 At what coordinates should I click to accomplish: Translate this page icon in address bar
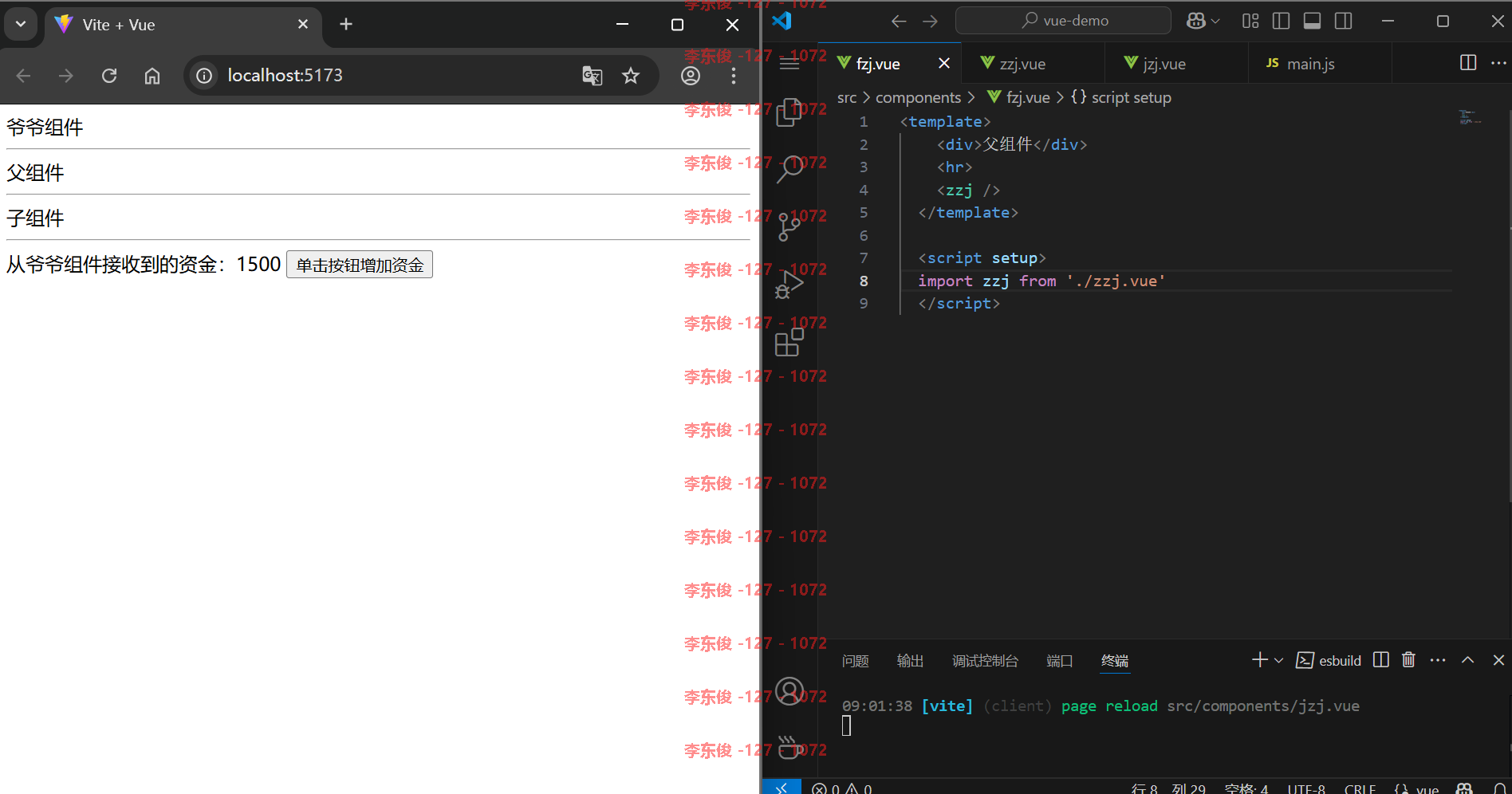pyautogui.click(x=592, y=76)
